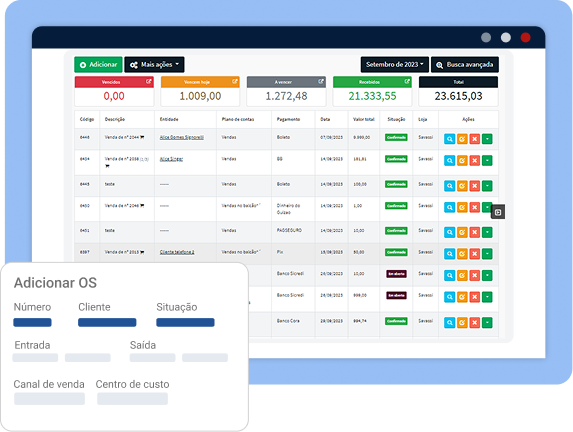Click the Canal de venda field

[x=49, y=398]
